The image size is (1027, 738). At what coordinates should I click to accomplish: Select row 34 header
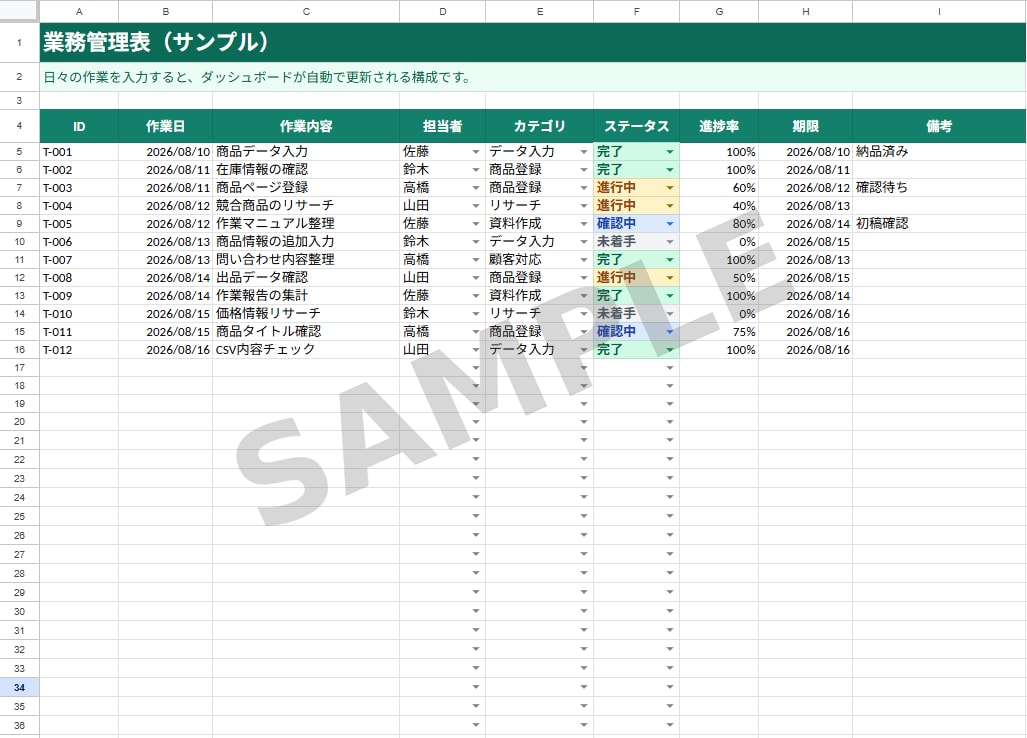coord(20,688)
